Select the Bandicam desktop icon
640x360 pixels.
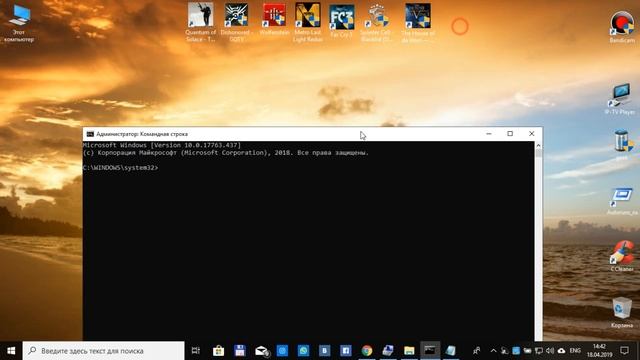point(622,27)
